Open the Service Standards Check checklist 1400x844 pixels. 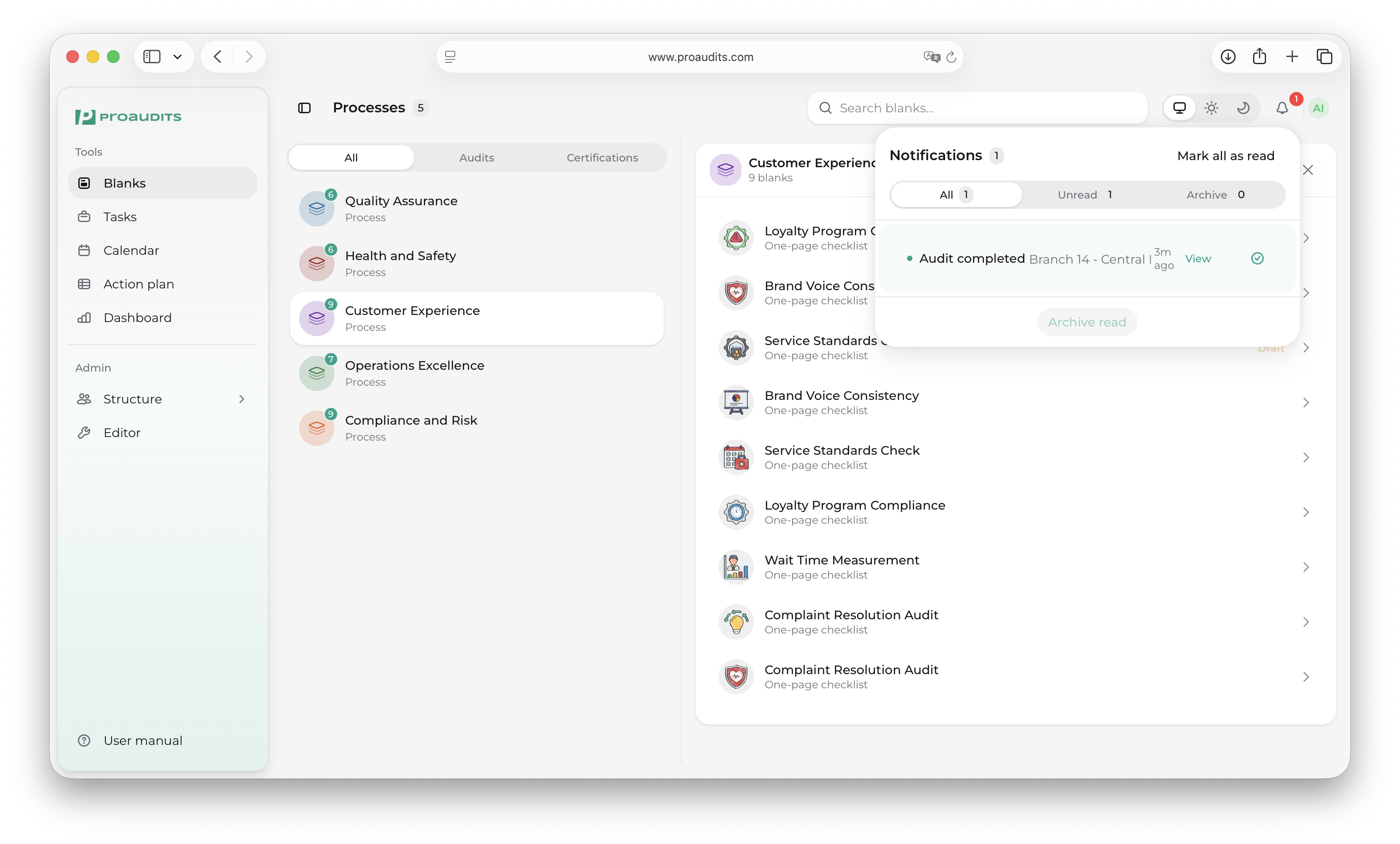point(1015,458)
